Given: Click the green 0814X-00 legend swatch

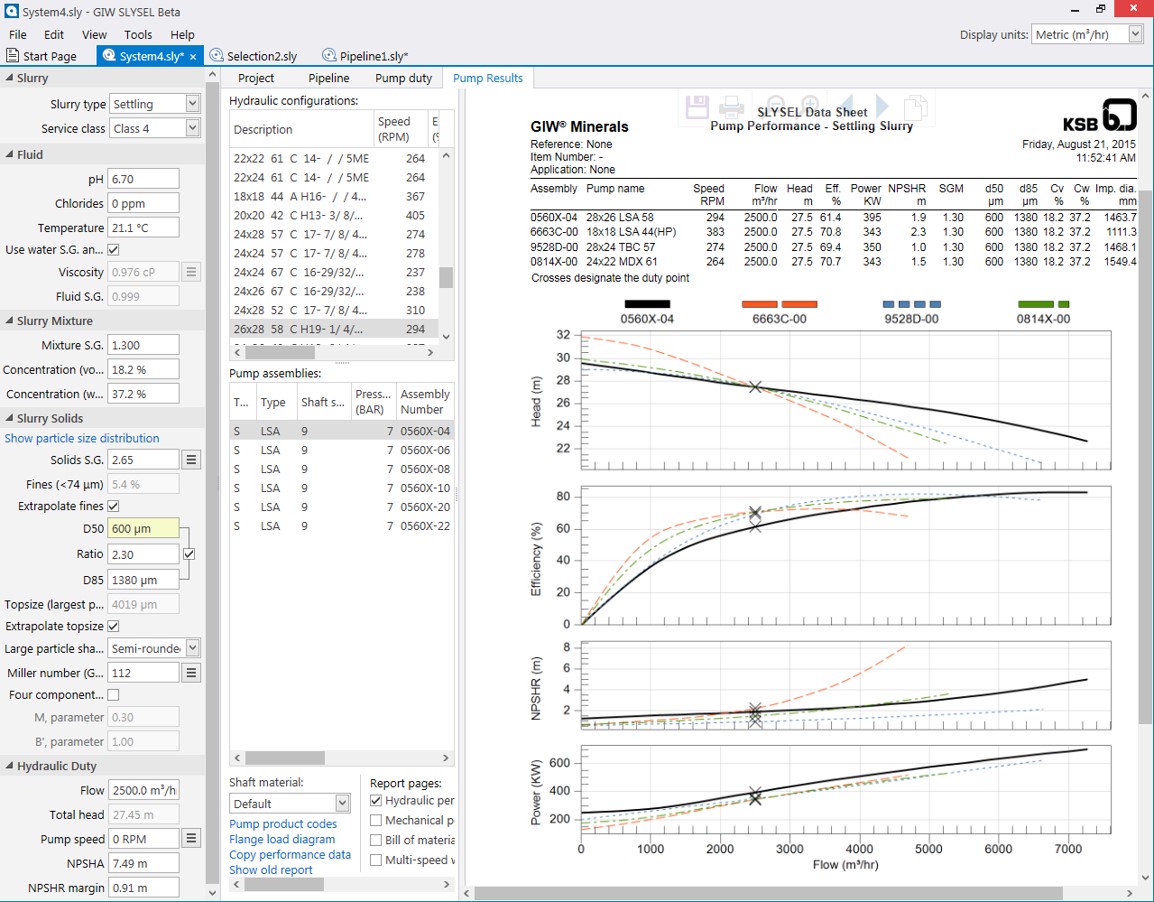Looking at the screenshot, I should pyautogui.click(x=1044, y=304).
